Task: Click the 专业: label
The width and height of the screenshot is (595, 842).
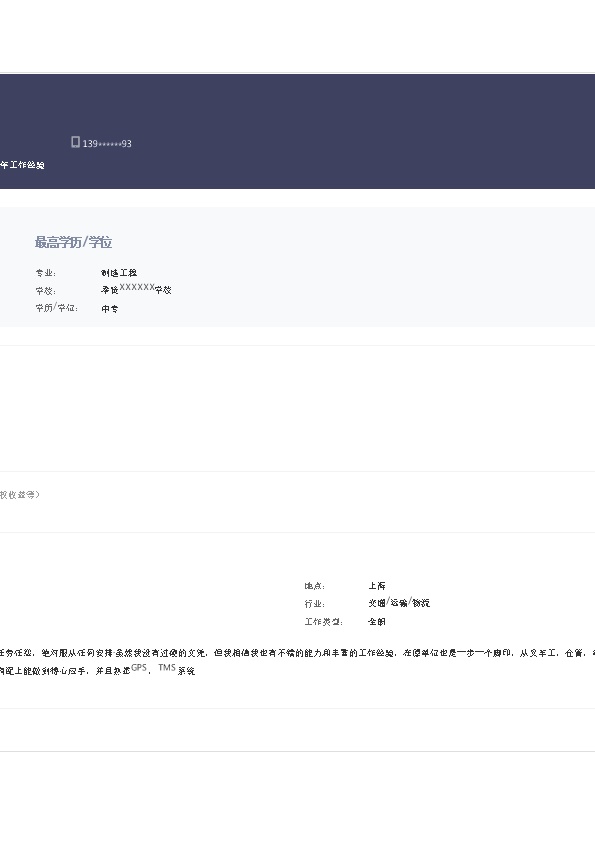Action: [x=46, y=273]
